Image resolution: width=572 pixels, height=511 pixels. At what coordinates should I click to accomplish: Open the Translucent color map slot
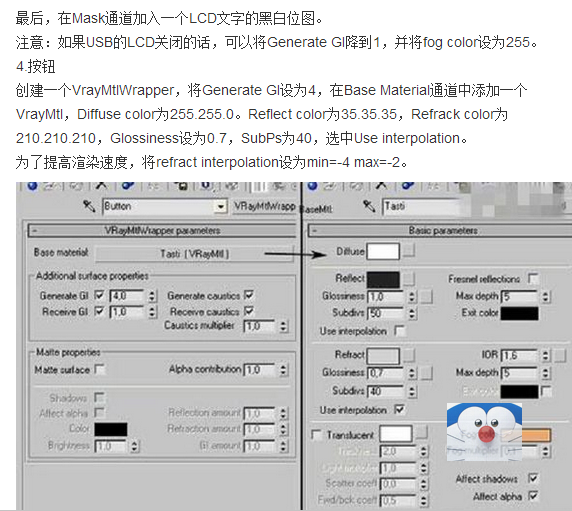(x=421, y=434)
